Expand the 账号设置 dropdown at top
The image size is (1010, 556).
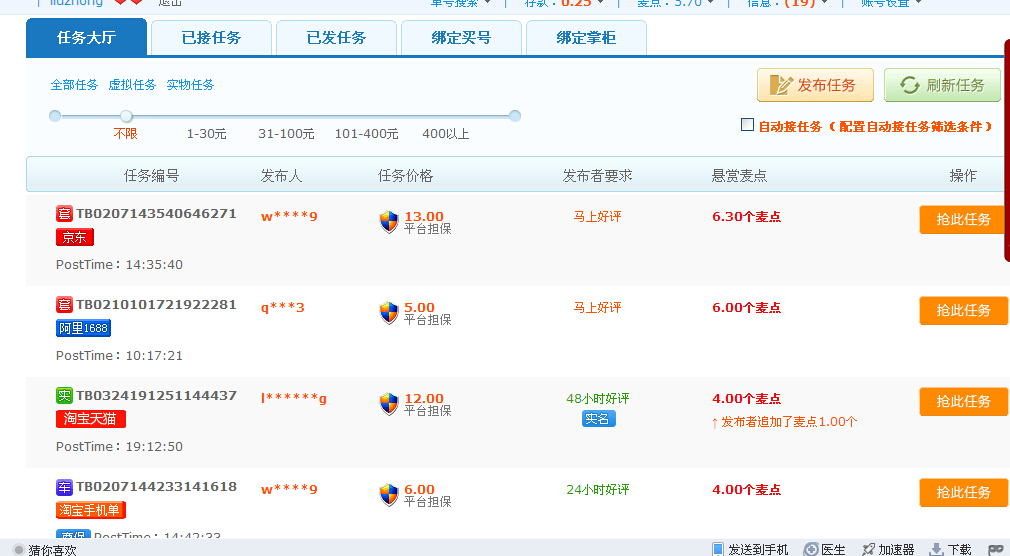891,3
